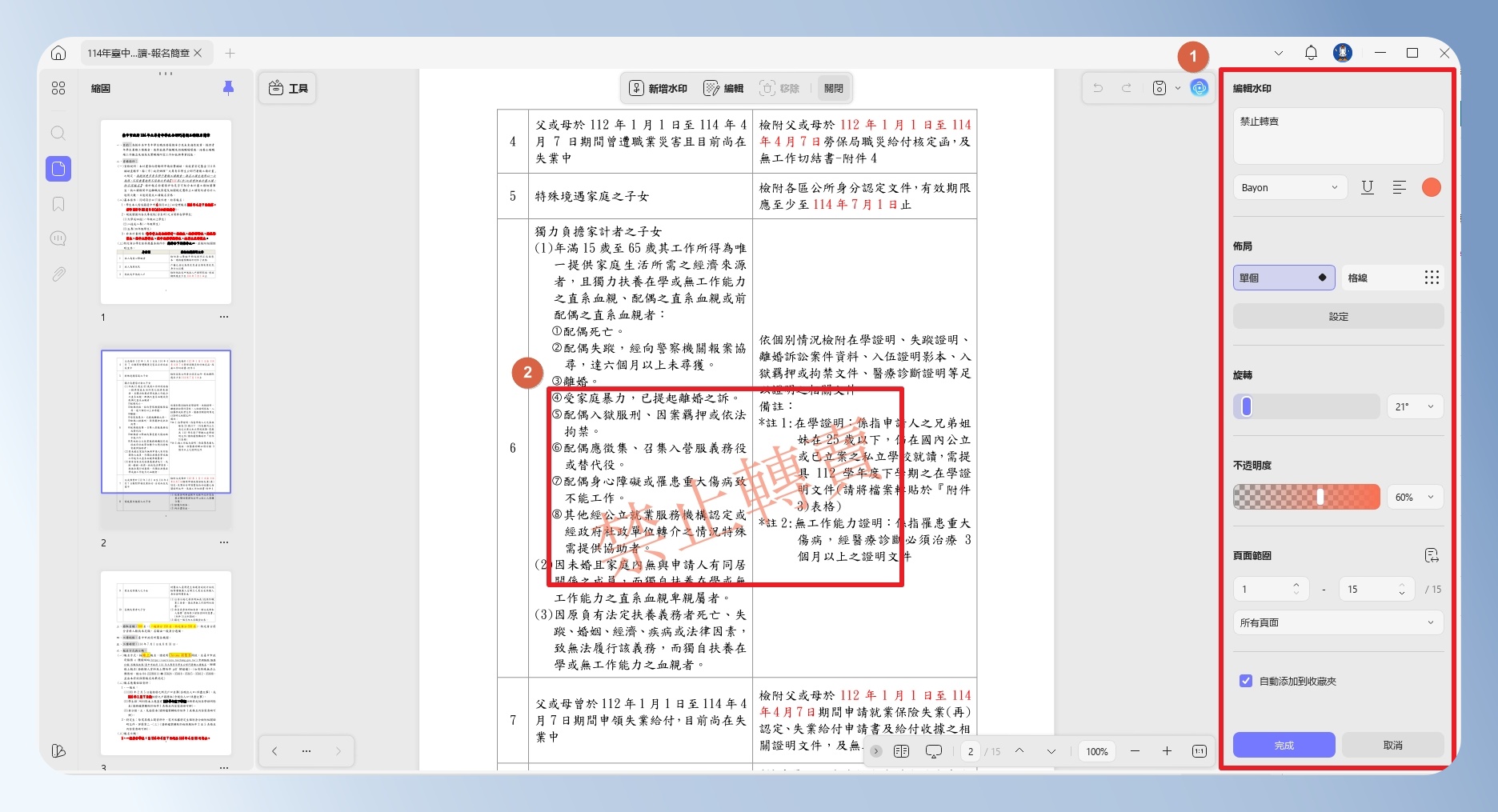Image resolution: width=1498 pixels, height=812 pixels.
Task: Select page 1 thumbnail
Action: (166, 212)
